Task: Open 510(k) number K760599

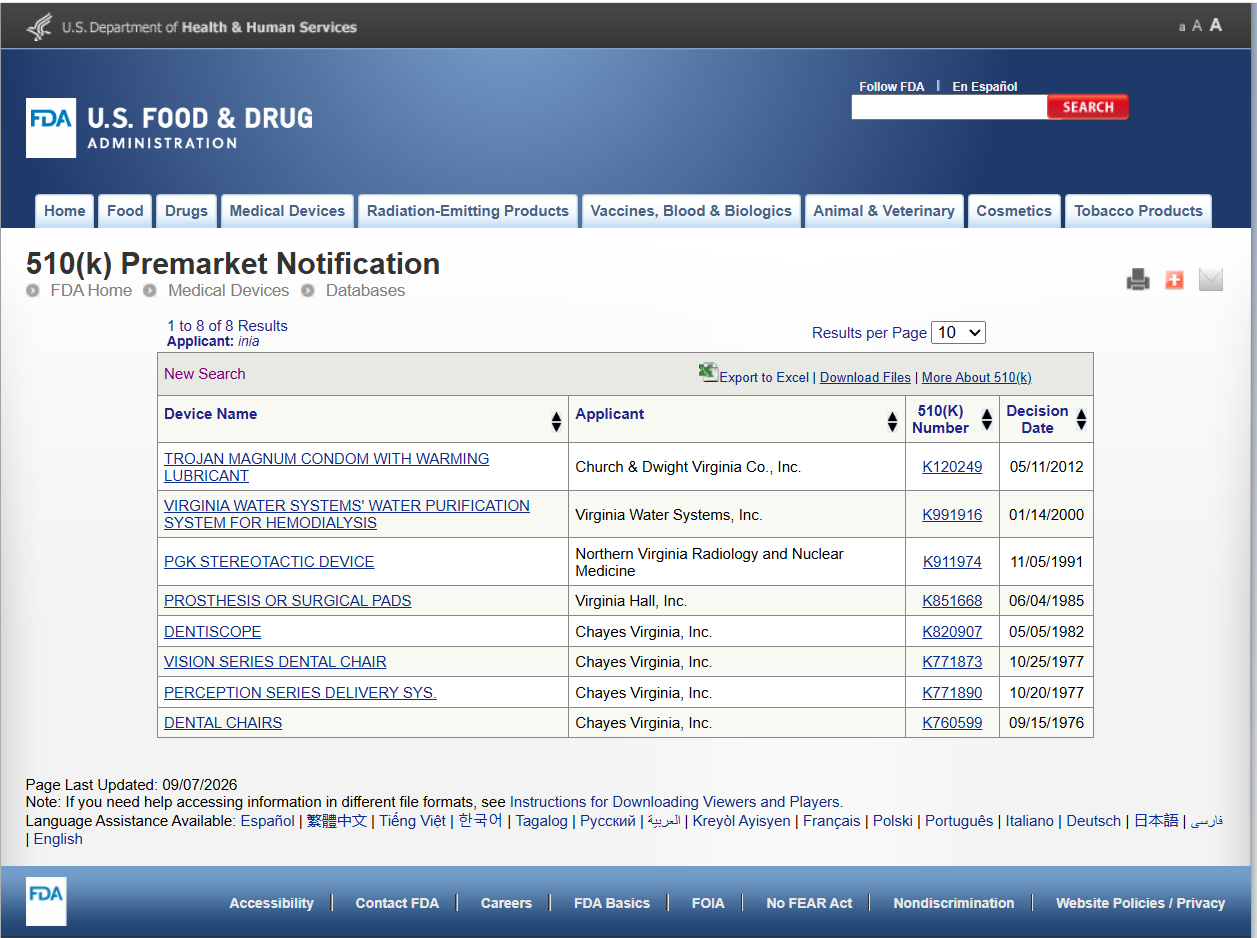Action: [952, 723]
